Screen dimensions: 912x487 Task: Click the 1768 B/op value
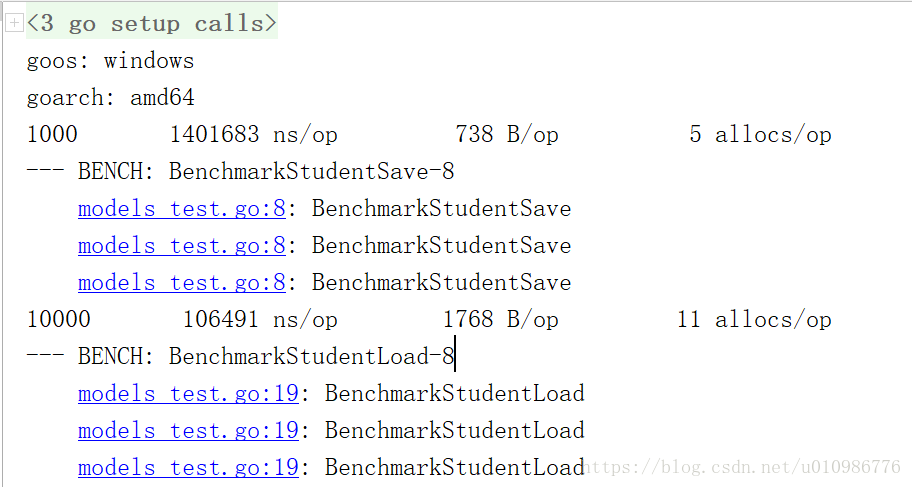point(501,319)
